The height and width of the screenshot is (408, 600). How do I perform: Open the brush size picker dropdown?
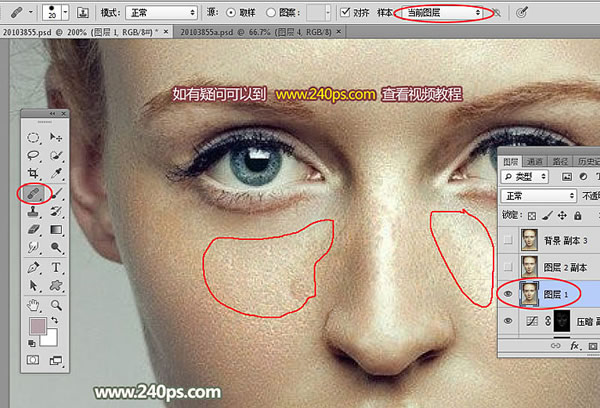65,13
